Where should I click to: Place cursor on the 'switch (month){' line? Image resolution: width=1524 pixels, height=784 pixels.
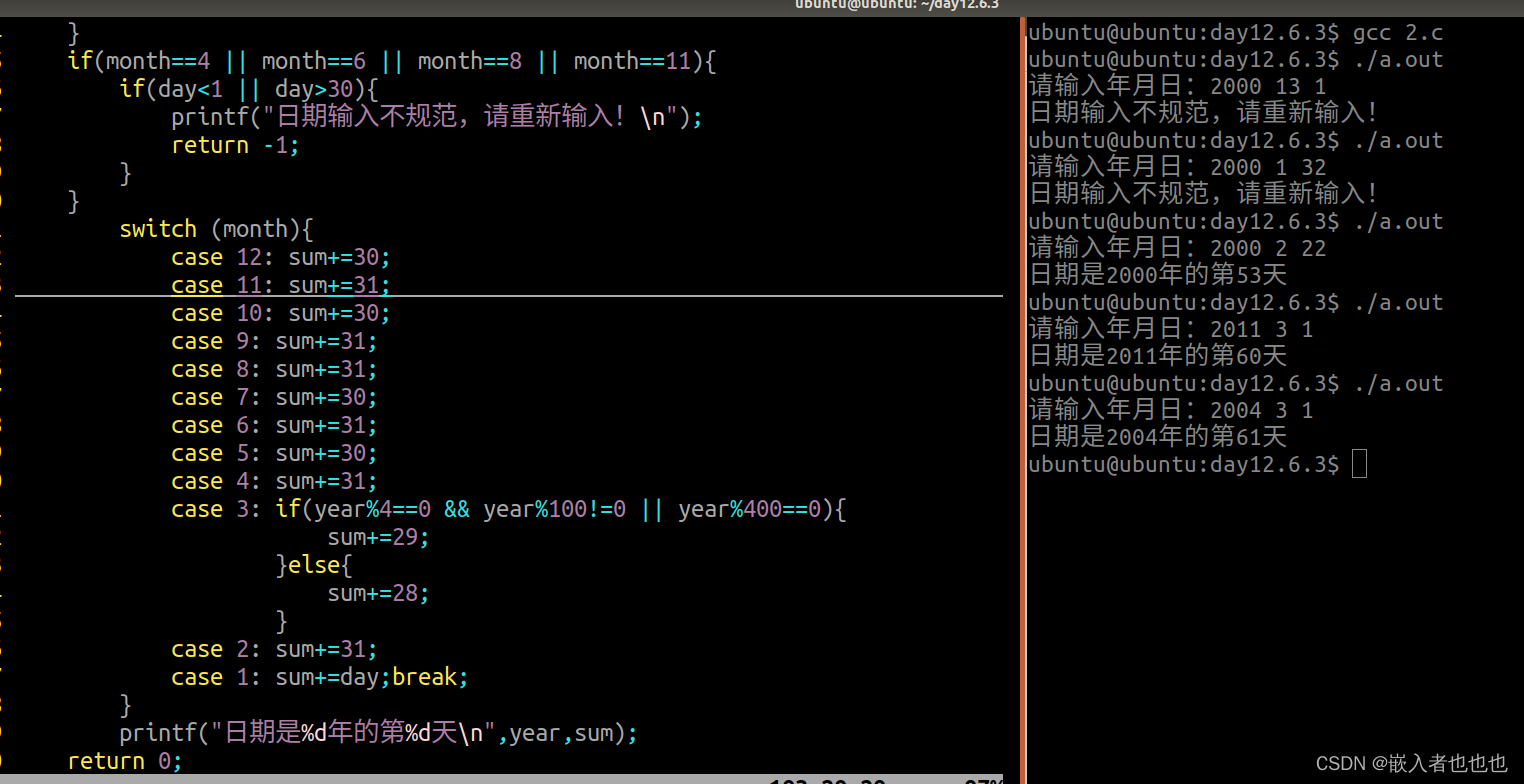pos(215,228)
